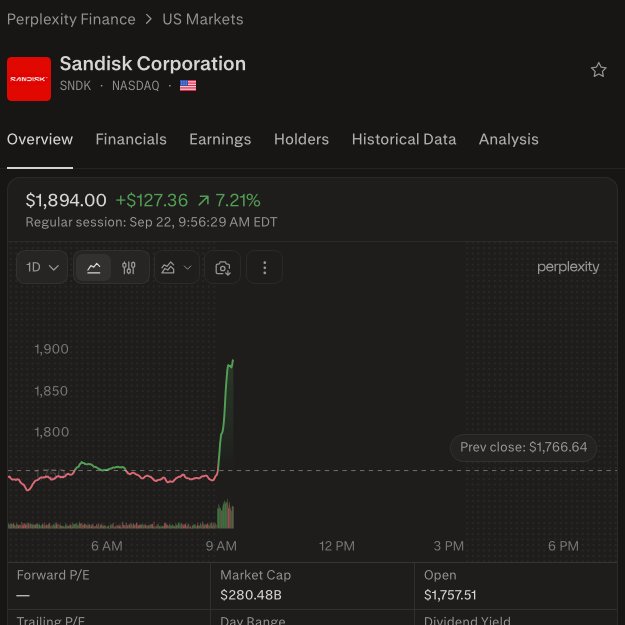Take chart snapshot with camera icon
The image size is (625, 625).
click(222, 267)
